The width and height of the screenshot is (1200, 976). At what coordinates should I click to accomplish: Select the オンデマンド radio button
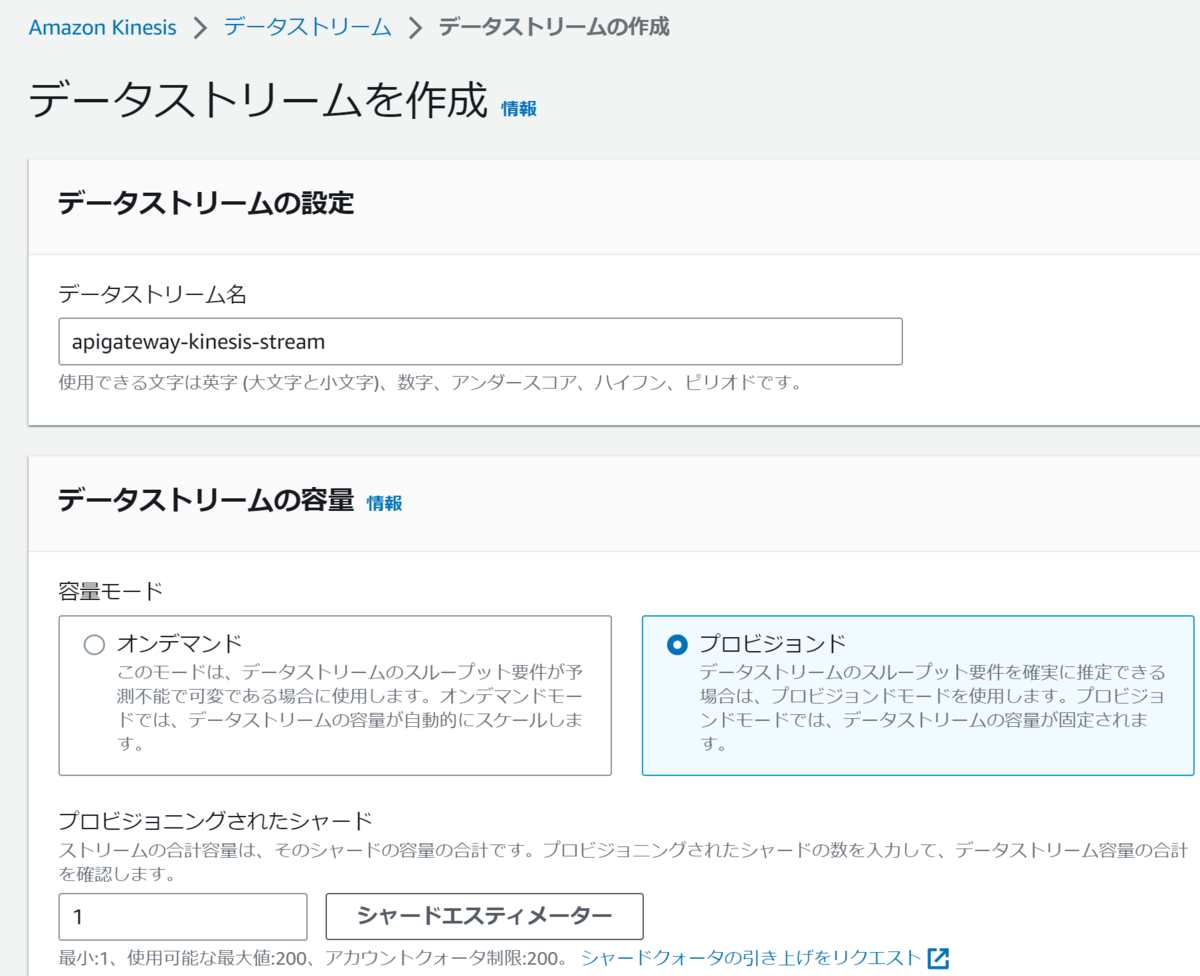[x=94, y=645]
